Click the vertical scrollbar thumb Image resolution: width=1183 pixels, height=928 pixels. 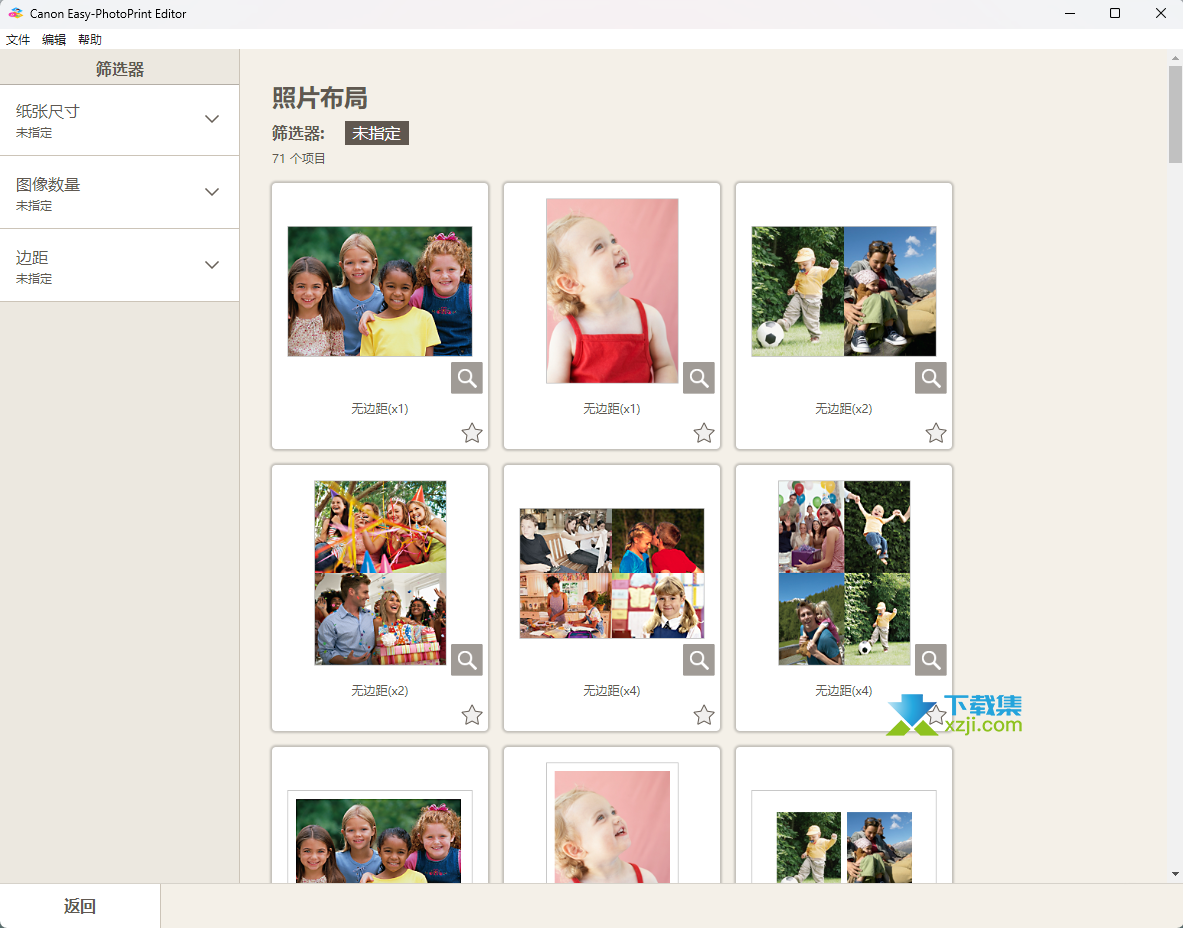coord(1175,114)
